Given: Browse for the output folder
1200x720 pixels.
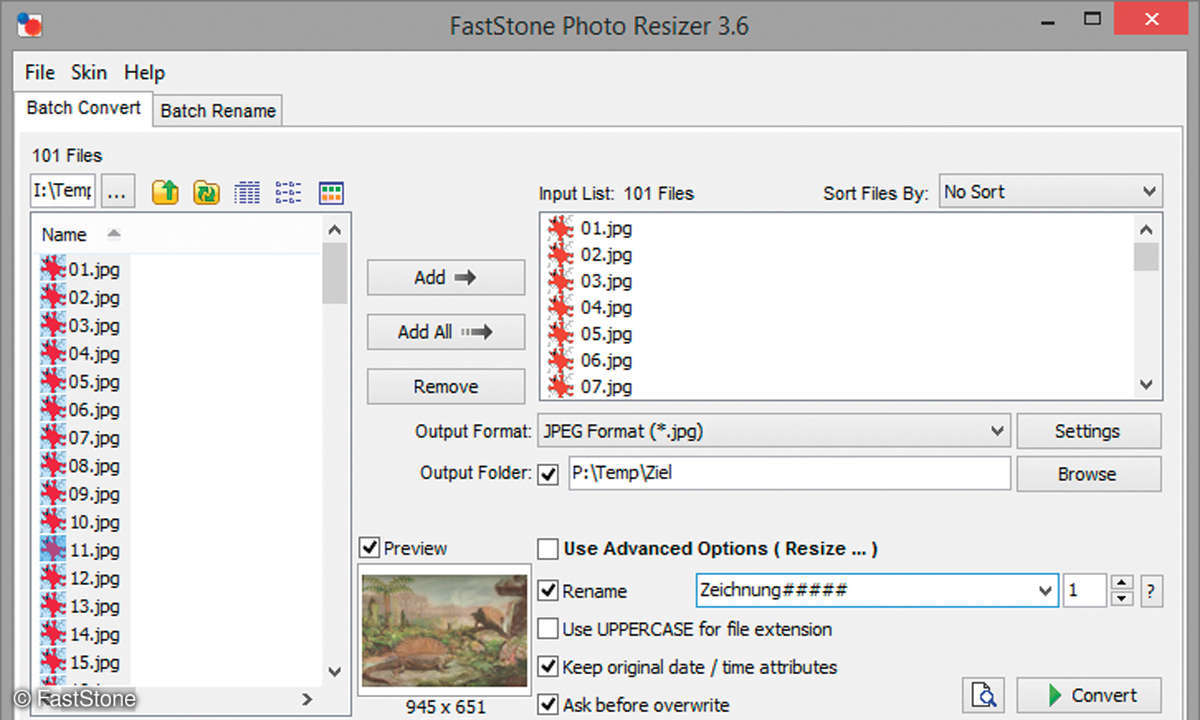Looking at the screenshot, I should point(1089,474).
